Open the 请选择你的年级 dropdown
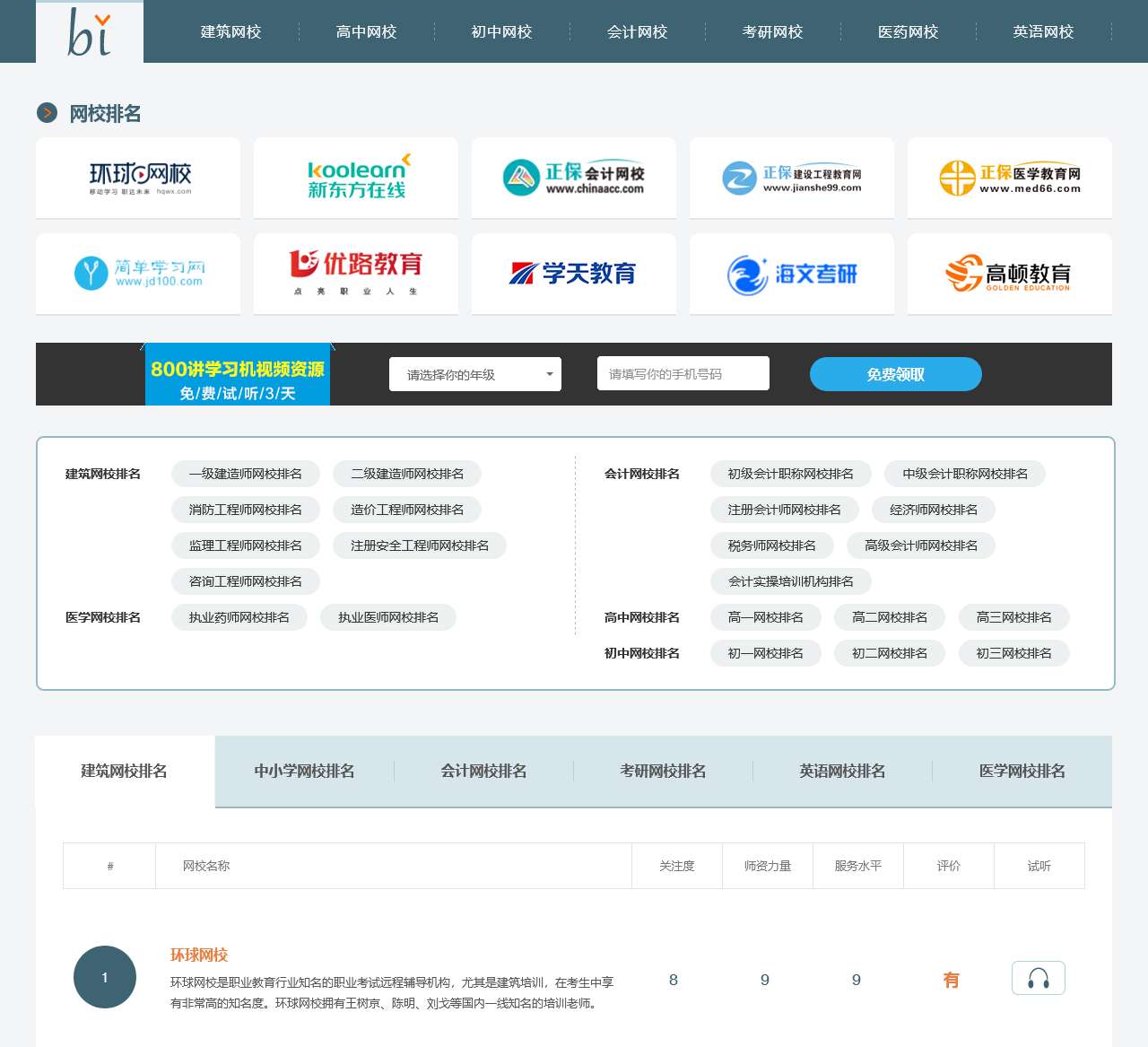This screenshot has height=1047, width=1148. (474, 373)
